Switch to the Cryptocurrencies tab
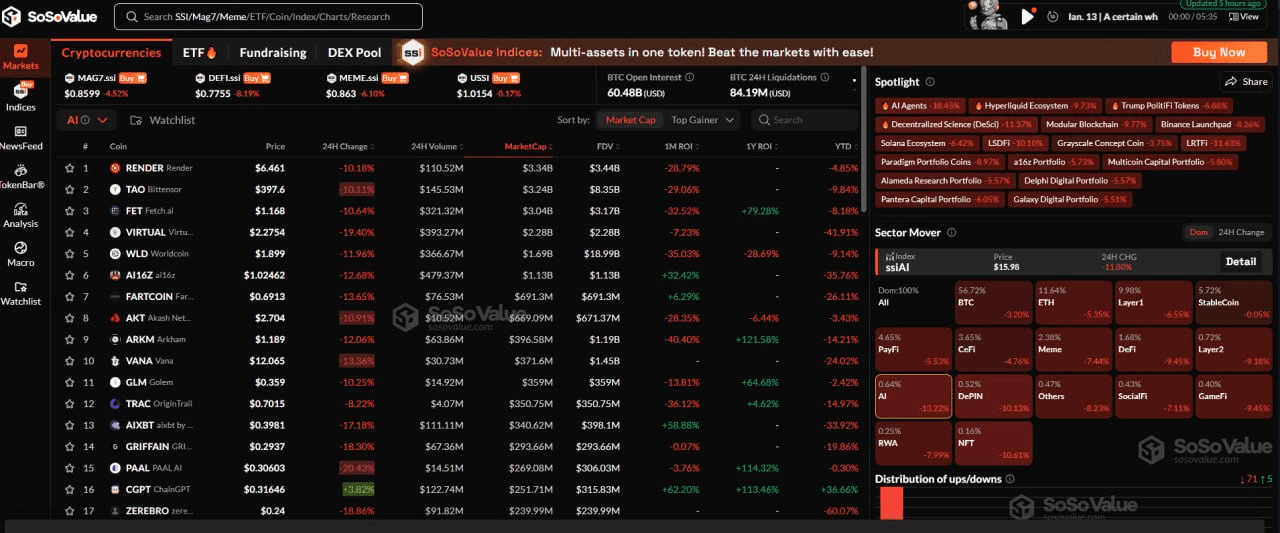1280x533 pixels. (x=111, y=52)
